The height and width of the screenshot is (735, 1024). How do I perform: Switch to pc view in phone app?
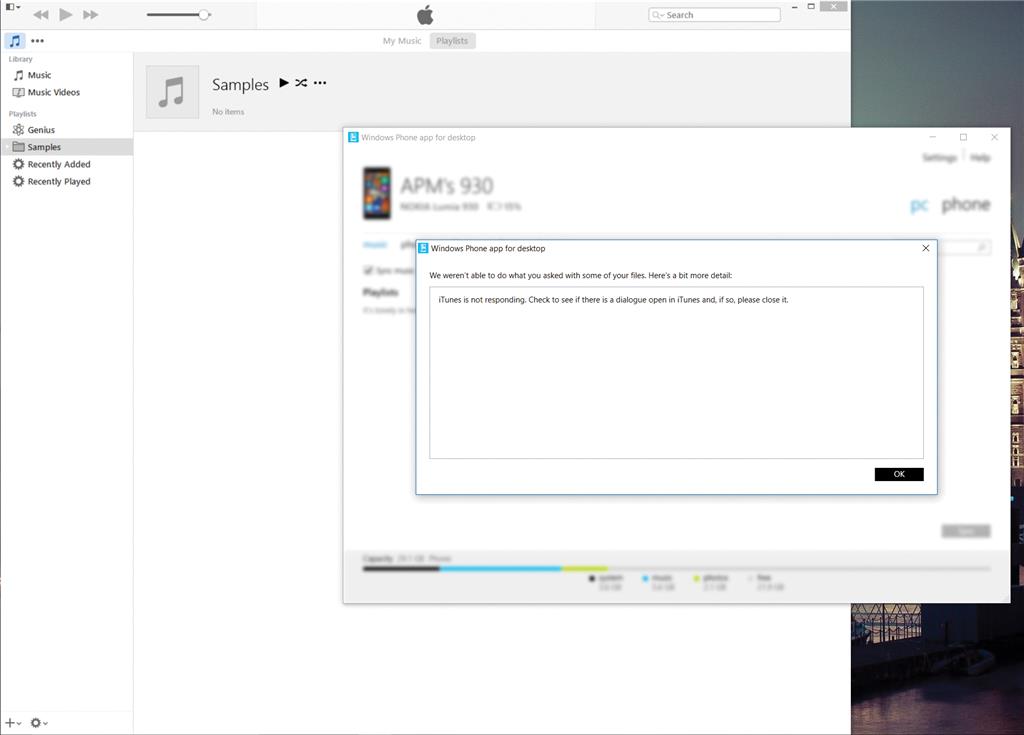pyautogui.click(x=919, y=206)
